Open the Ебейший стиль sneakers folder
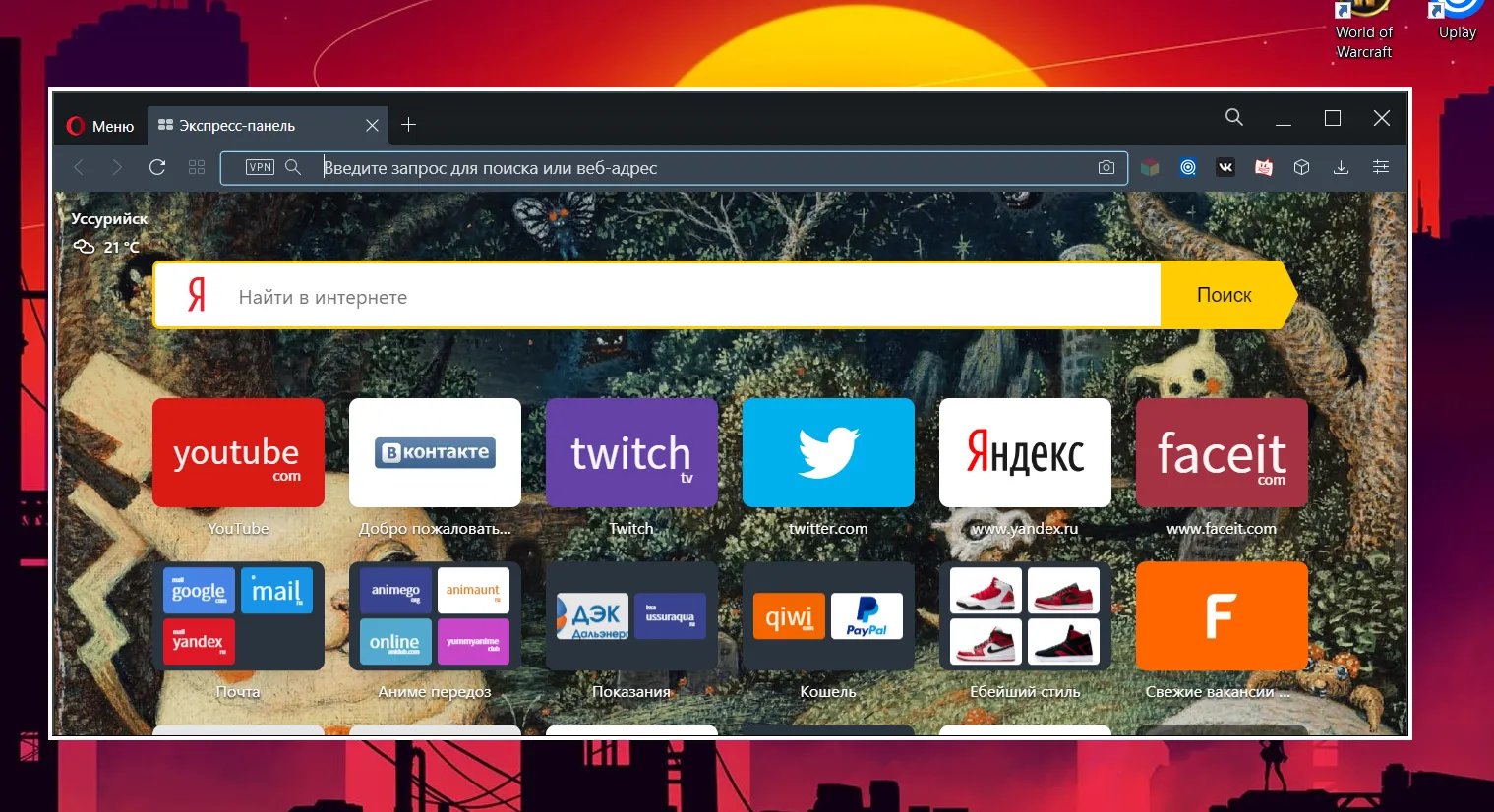The image size is (1494, 812). coord(1025,616)
